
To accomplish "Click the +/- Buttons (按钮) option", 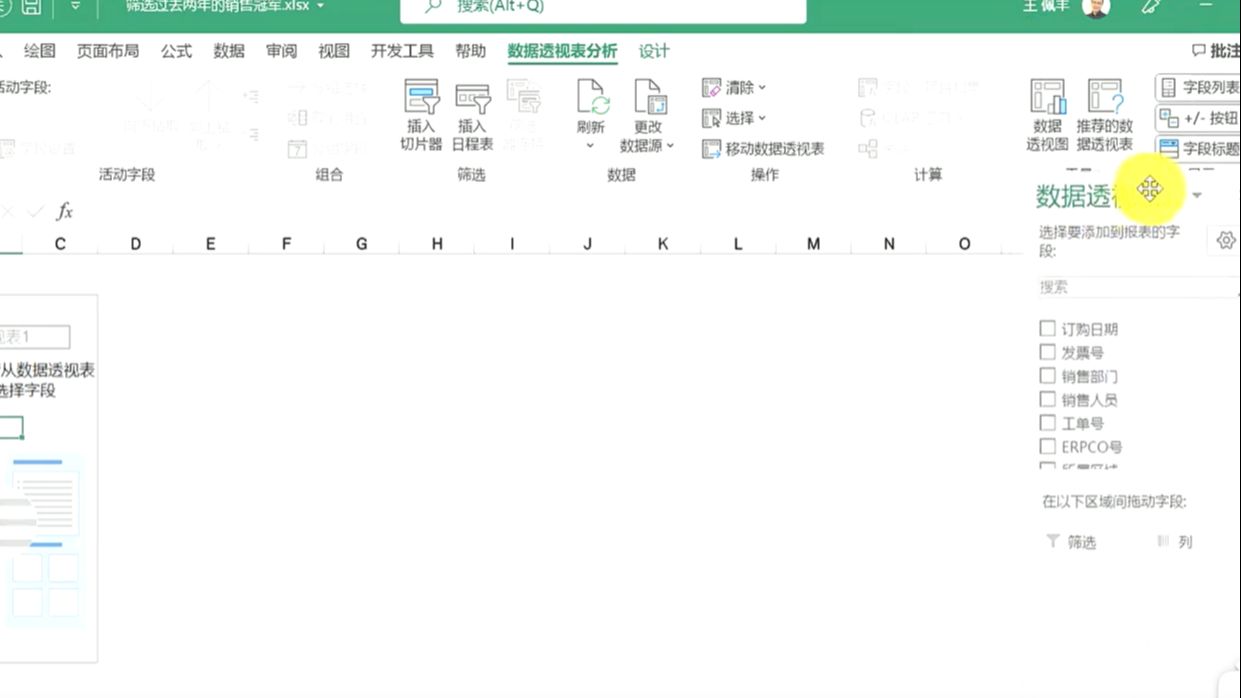I will 1205,118.
